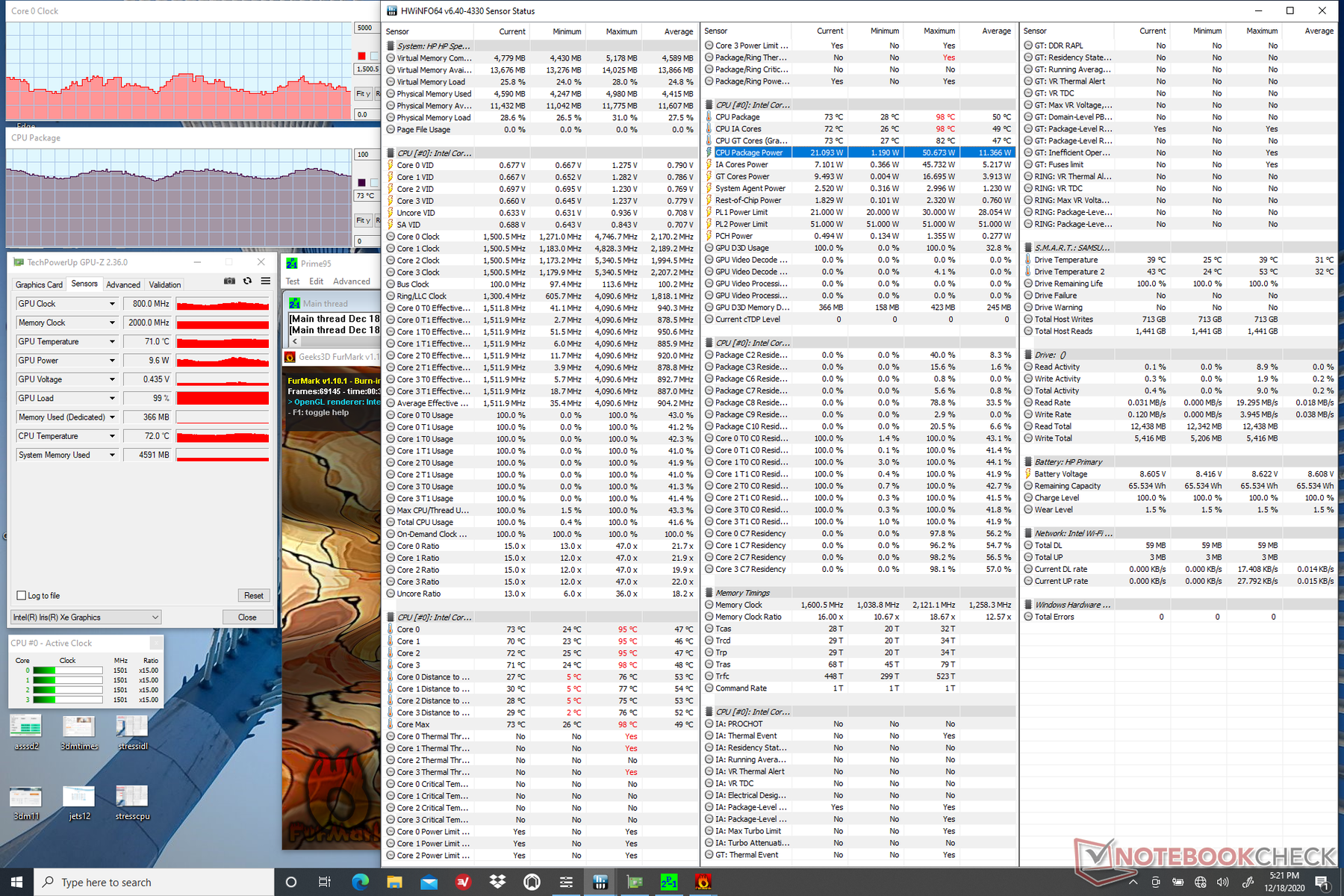The width and height of the screenshot is (1344, 896).
Task: Open the notification center icon
Action: pos(1321,882)
